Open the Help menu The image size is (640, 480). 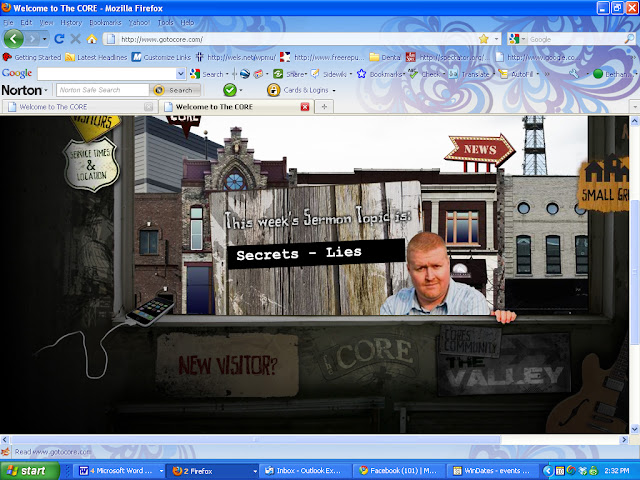[187, 22]
